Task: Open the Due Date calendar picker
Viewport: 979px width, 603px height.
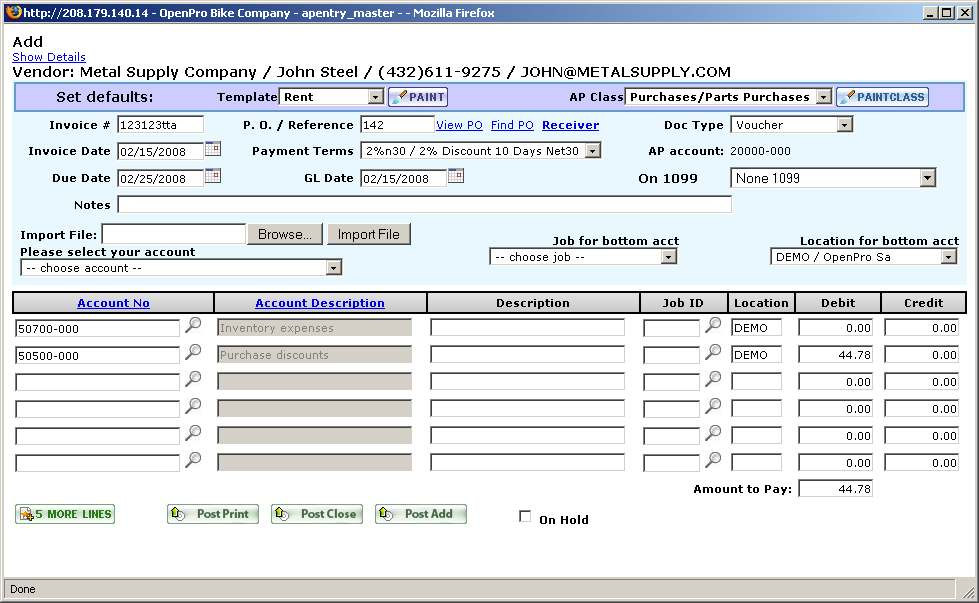Action: (x=212, y=176)
